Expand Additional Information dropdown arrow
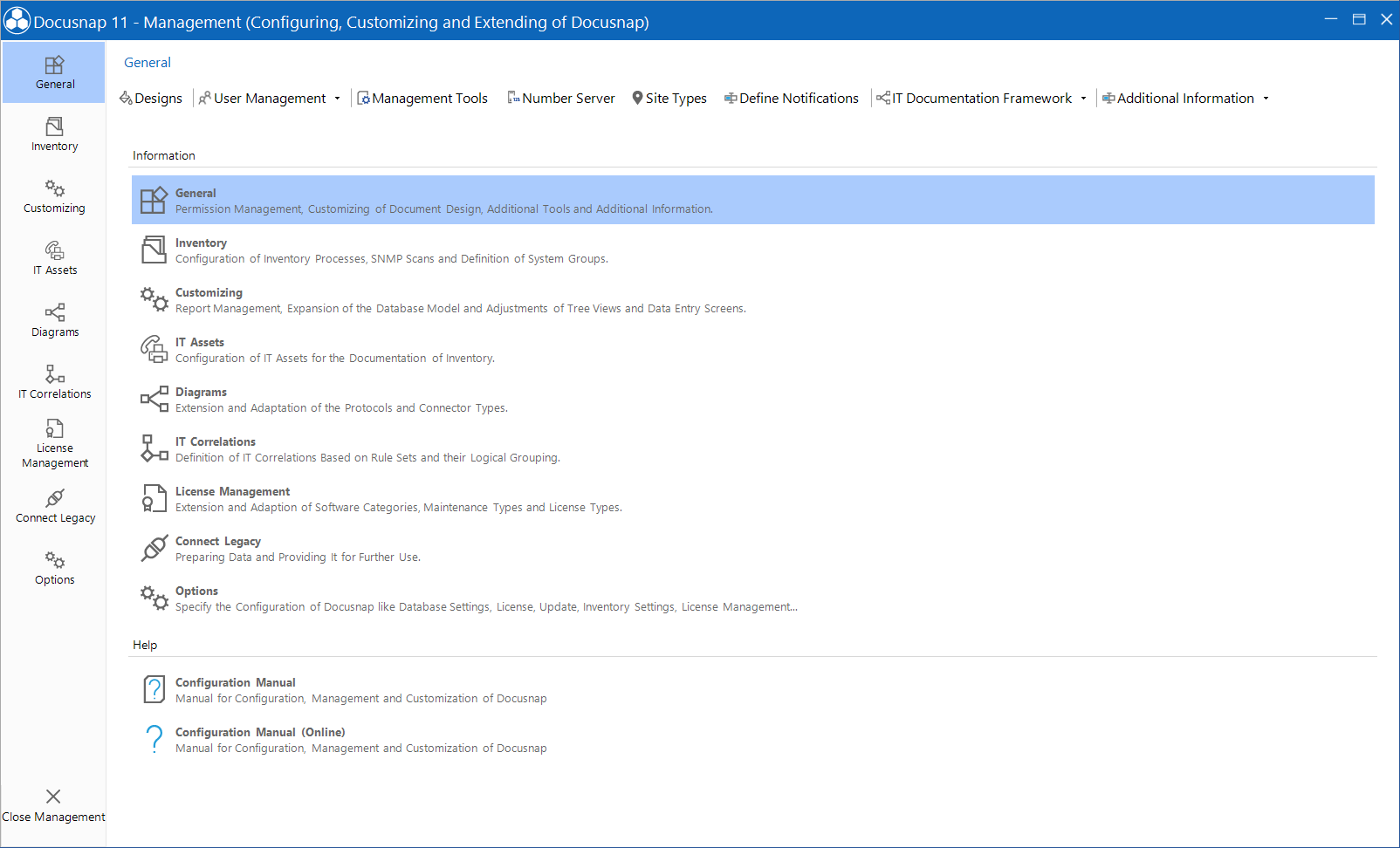The image size is (1400, 848). [1266, 99]
